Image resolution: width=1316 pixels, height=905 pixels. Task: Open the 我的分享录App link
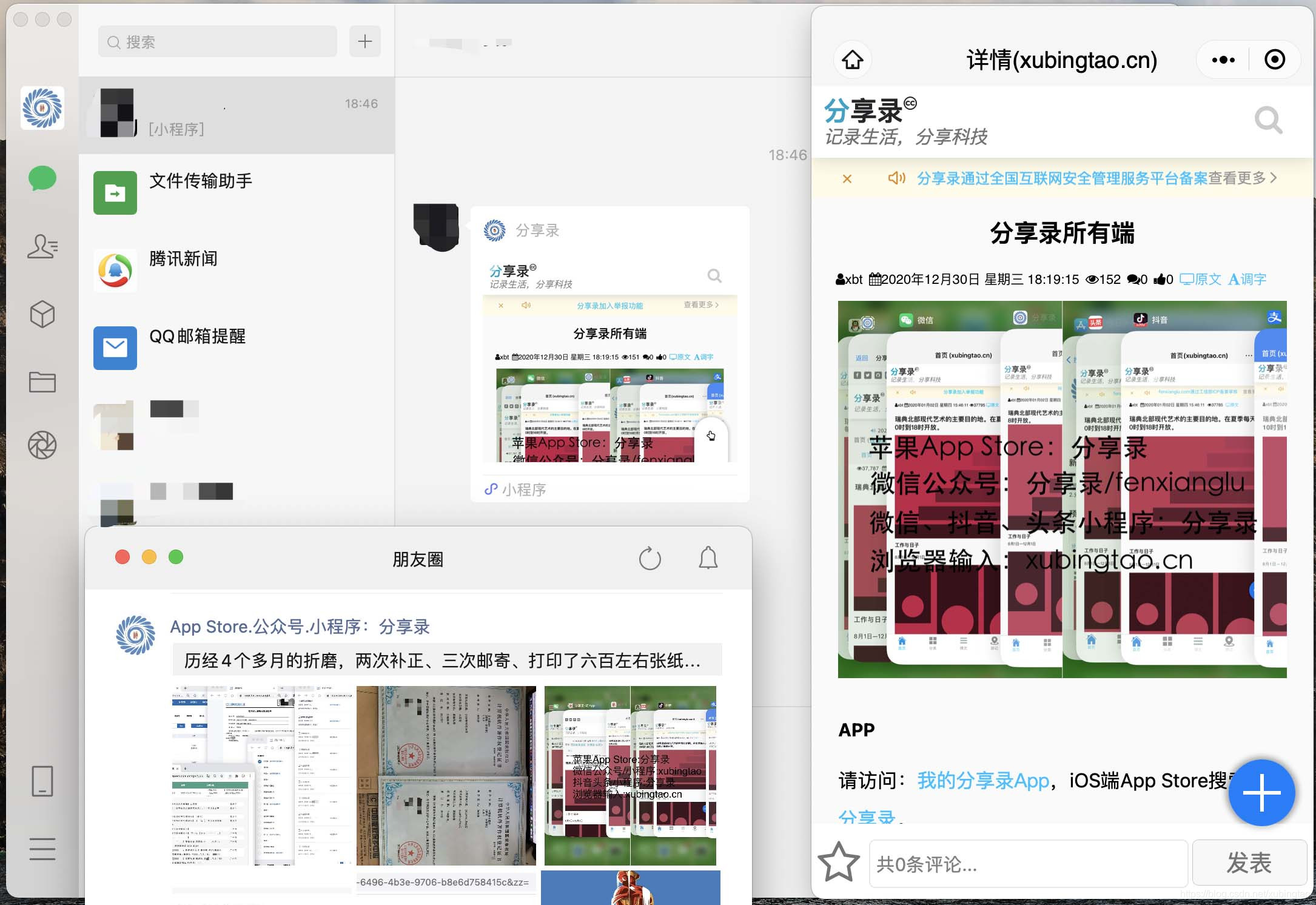coord(982,781)
